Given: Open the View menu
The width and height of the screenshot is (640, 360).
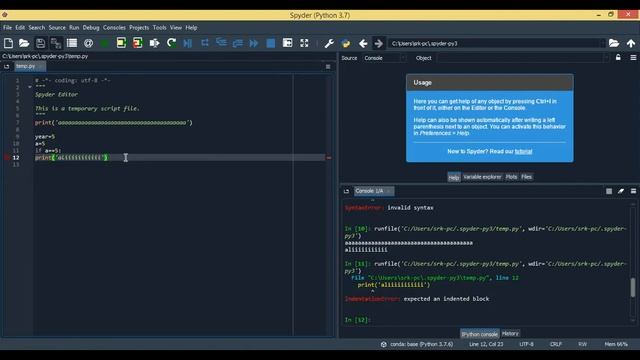Looking at the screenshot, I should coord(176,28).
